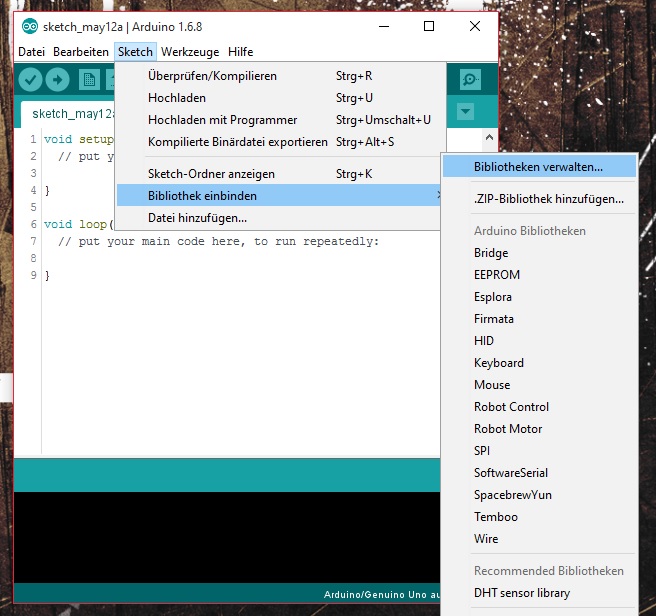Include the SpacebrewYun library
The image size is (656, 616).
(x=539, y=495)
